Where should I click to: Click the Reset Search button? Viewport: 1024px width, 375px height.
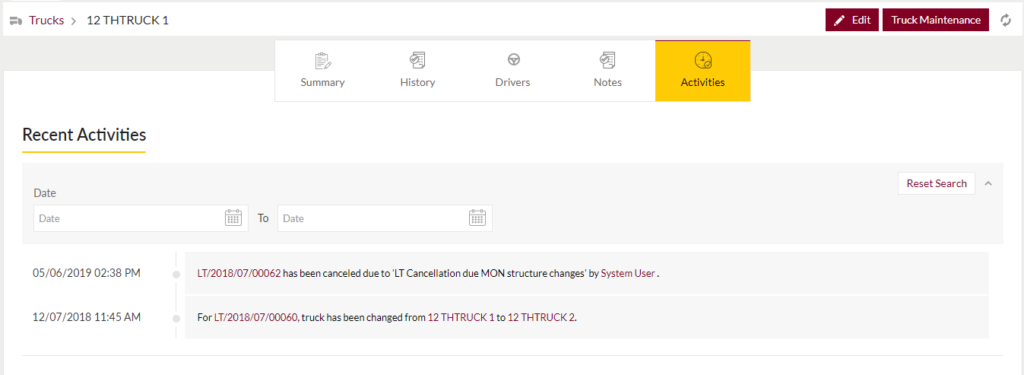(x=936, y=184)
